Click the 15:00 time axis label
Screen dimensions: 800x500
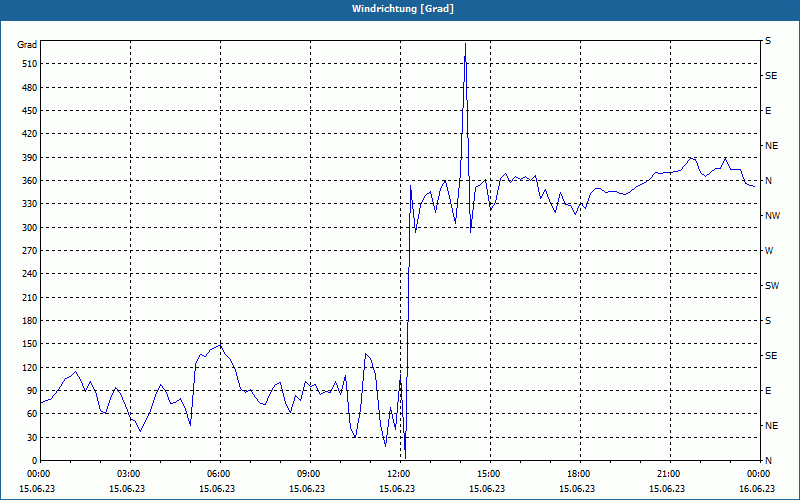point(490,474)
